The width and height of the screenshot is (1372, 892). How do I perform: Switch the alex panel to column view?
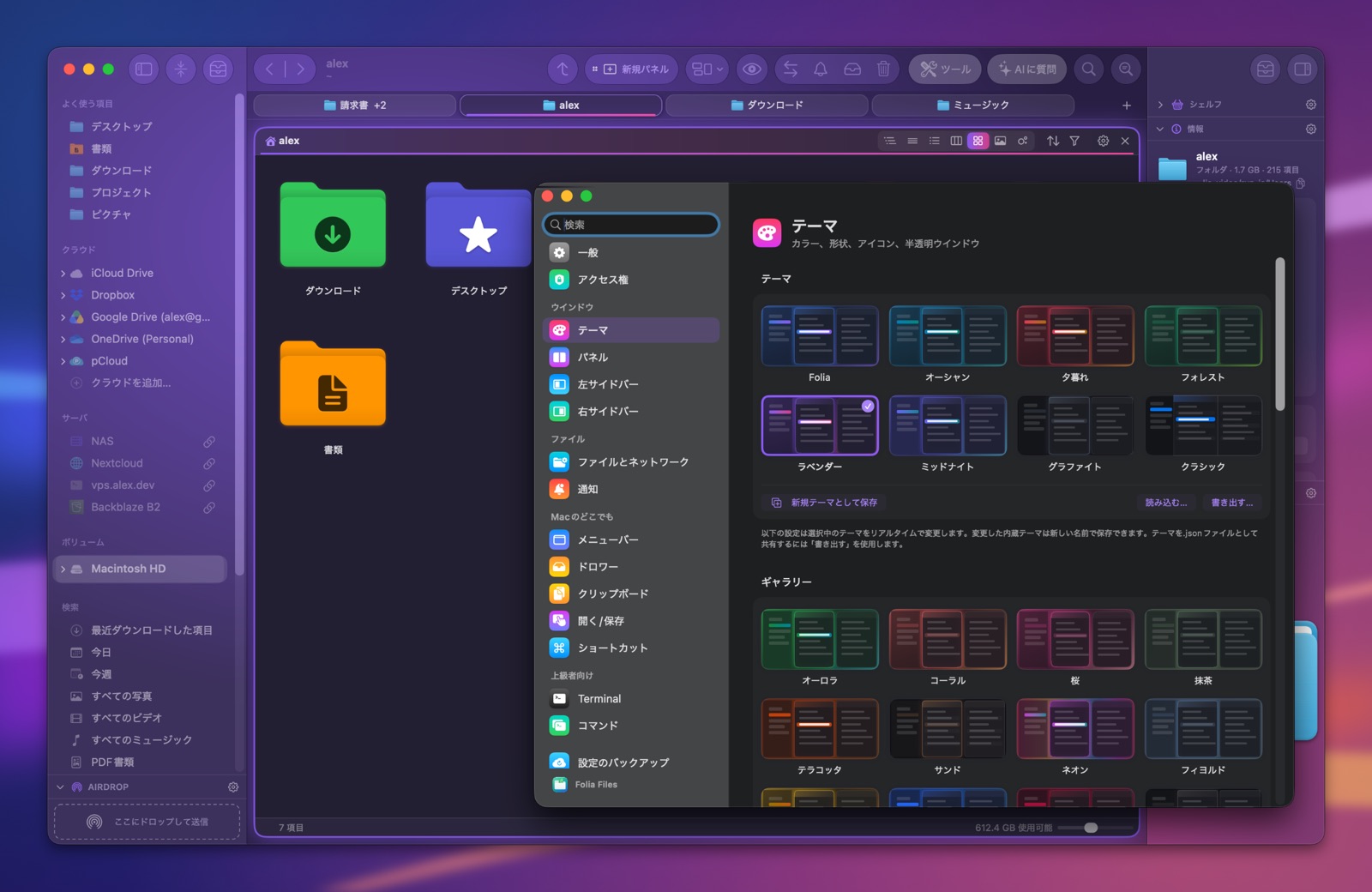[x=956, y=141]
